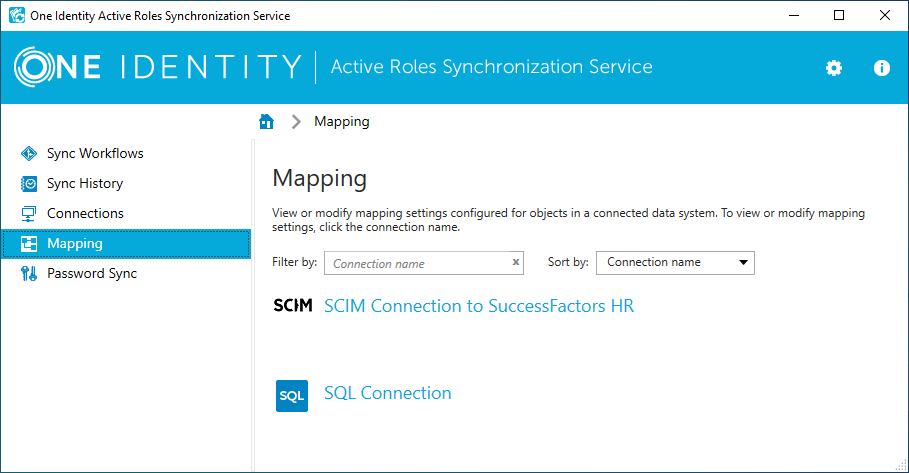Click the SQL connection icon
This screenshot has height=473, width=909.
click(292, 396)
